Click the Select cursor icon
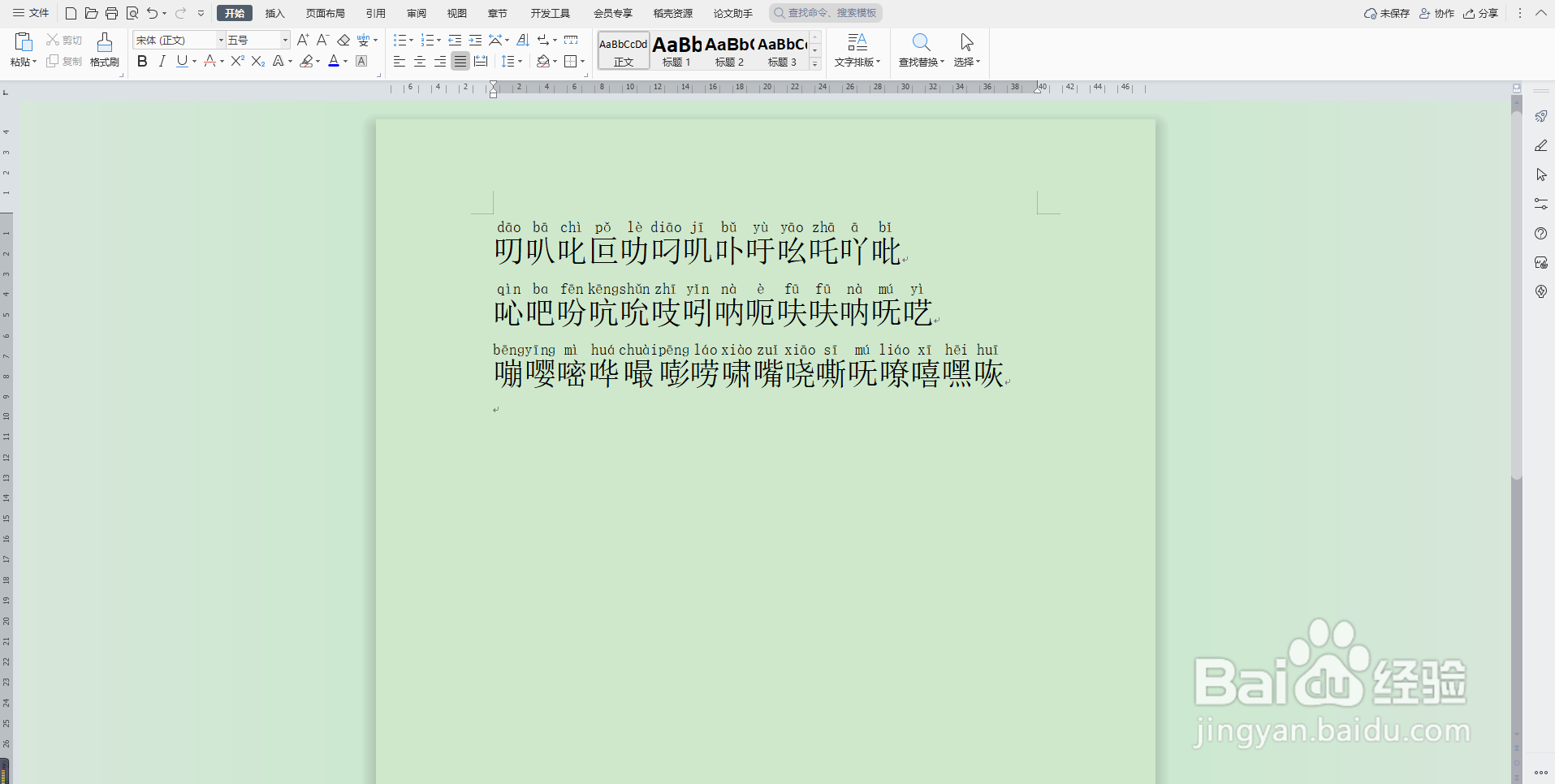 pos(966,42)
